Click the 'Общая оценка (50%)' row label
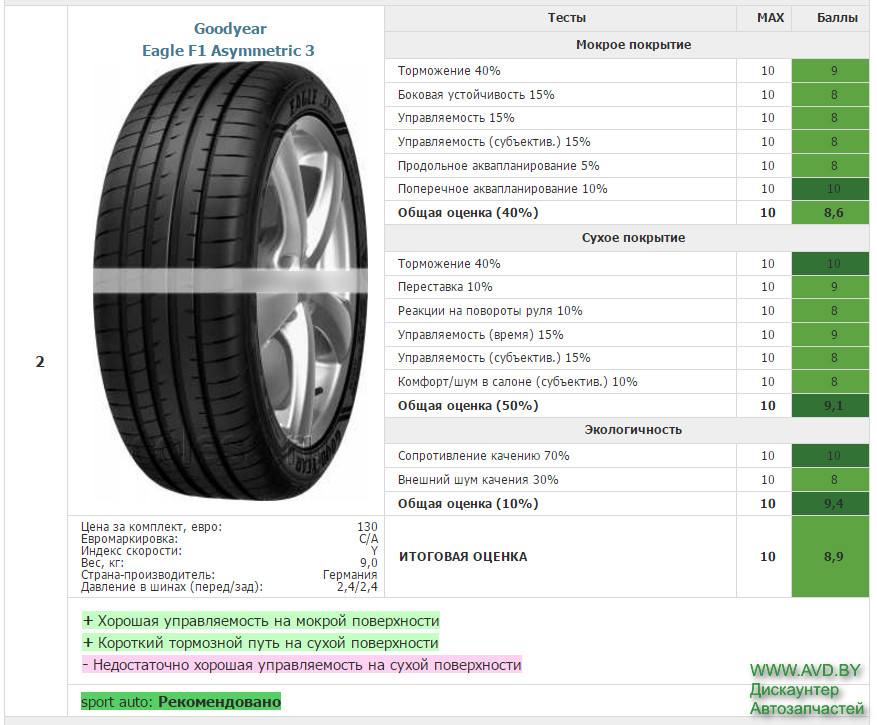 pos(468,406)
